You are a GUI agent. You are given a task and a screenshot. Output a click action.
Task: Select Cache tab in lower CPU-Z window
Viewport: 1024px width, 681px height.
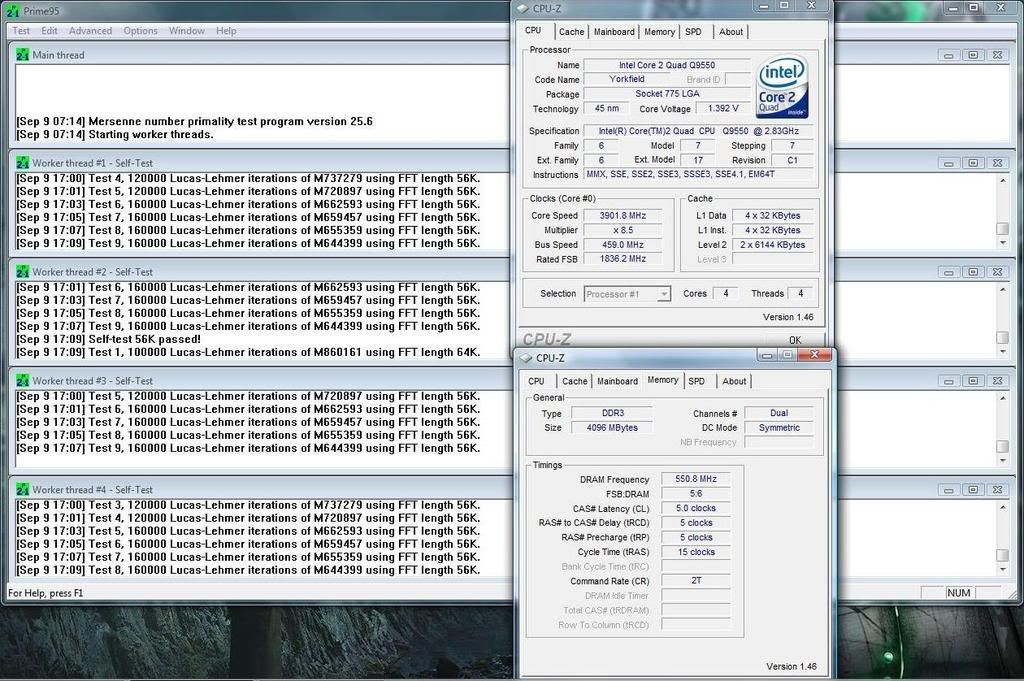(x=575, y=381)
